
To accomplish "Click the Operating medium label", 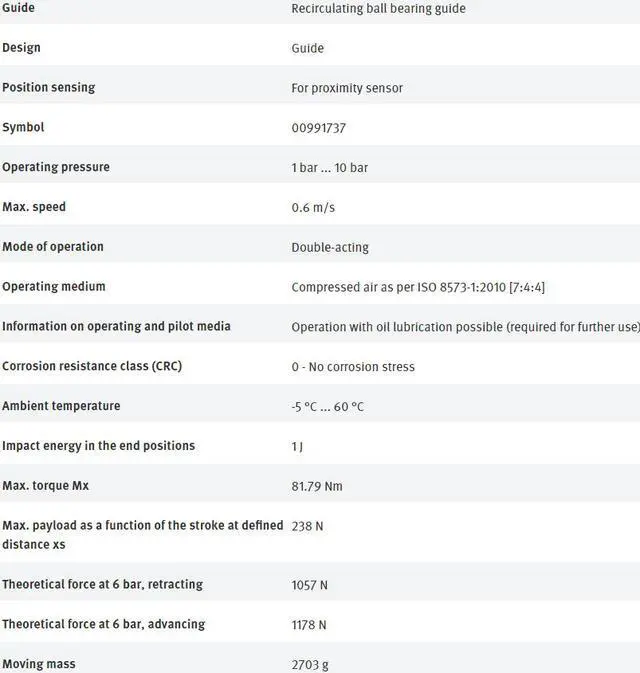I will 53,287.
